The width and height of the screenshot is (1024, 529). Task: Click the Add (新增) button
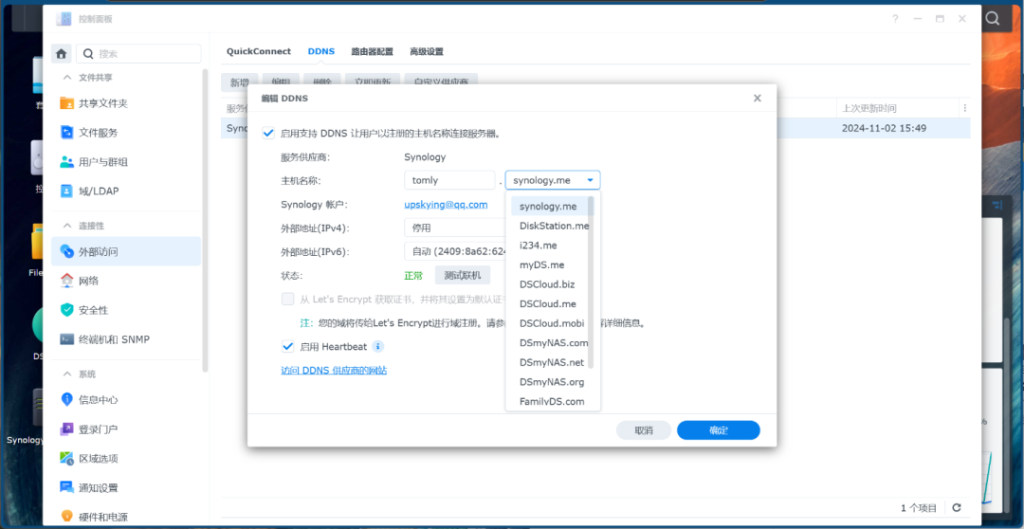pos(240,82)
